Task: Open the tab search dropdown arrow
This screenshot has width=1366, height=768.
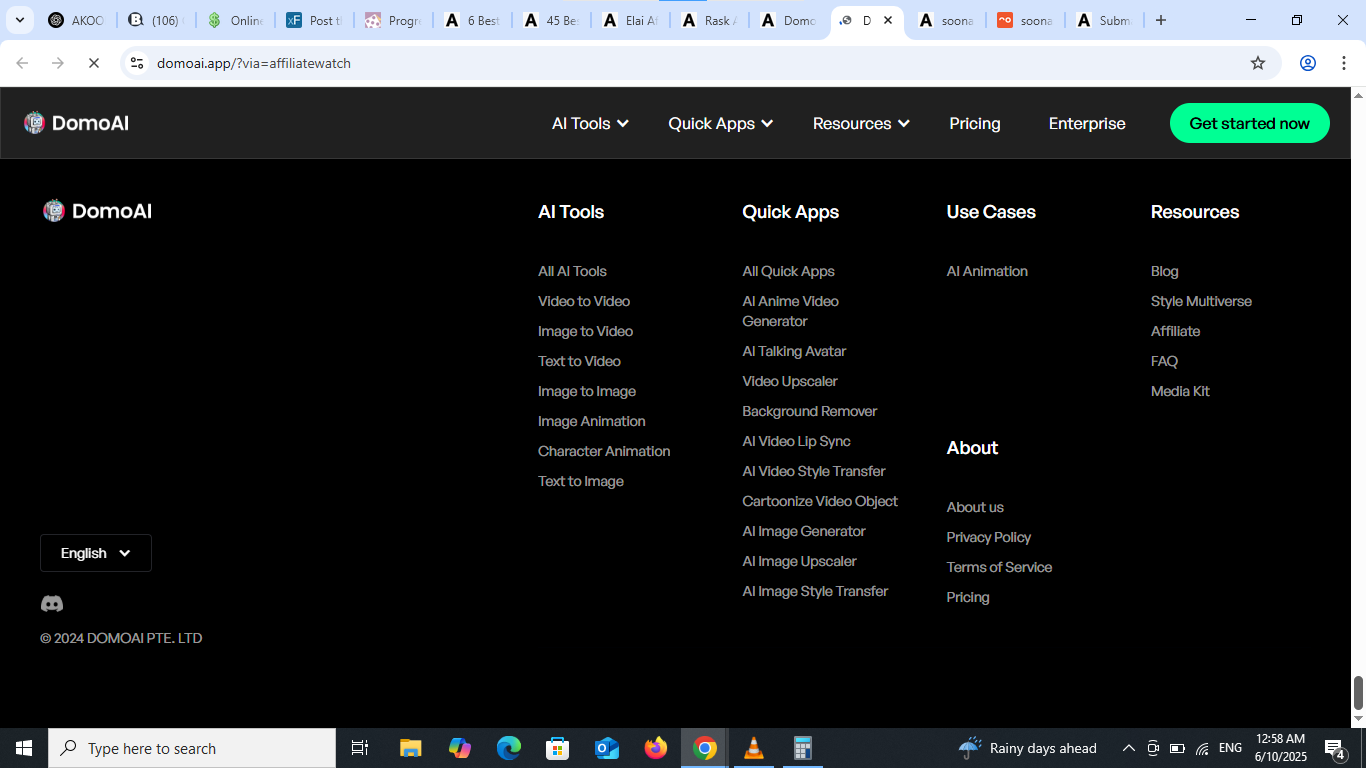Action: point(19,20)
